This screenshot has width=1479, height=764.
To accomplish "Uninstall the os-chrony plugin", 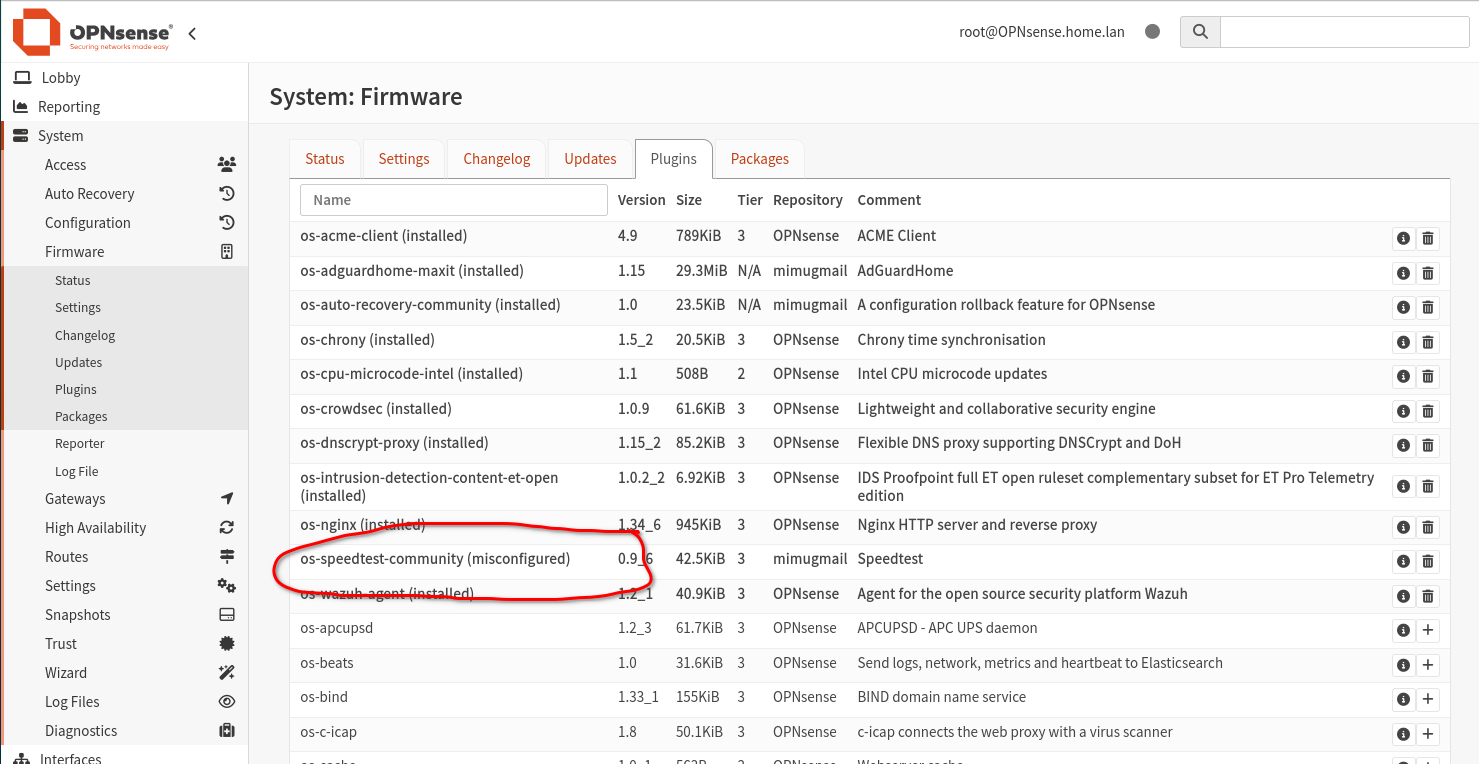I will point(1428,342).
